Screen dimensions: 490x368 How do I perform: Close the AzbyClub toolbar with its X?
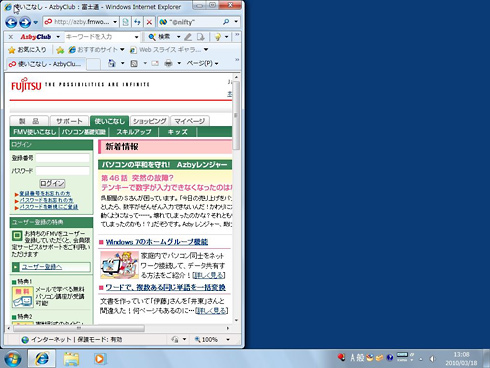tap(11, 37)
